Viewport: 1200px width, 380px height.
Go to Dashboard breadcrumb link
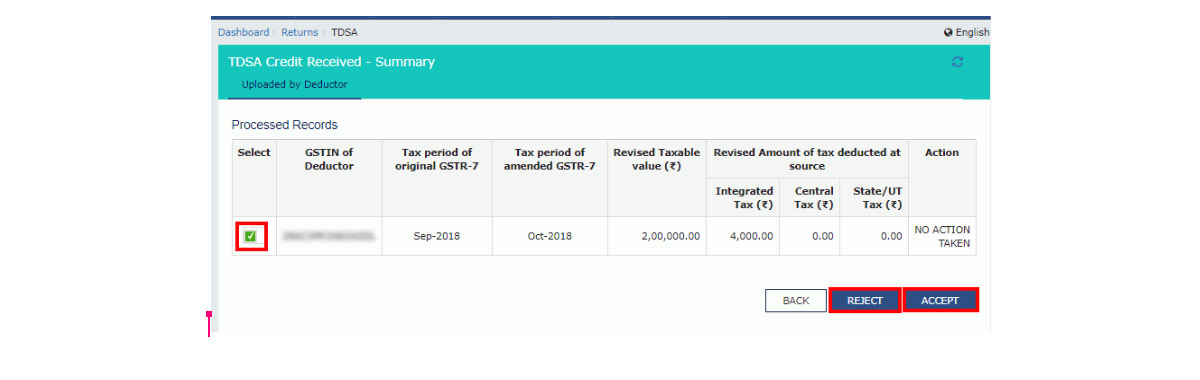(243, 32)
